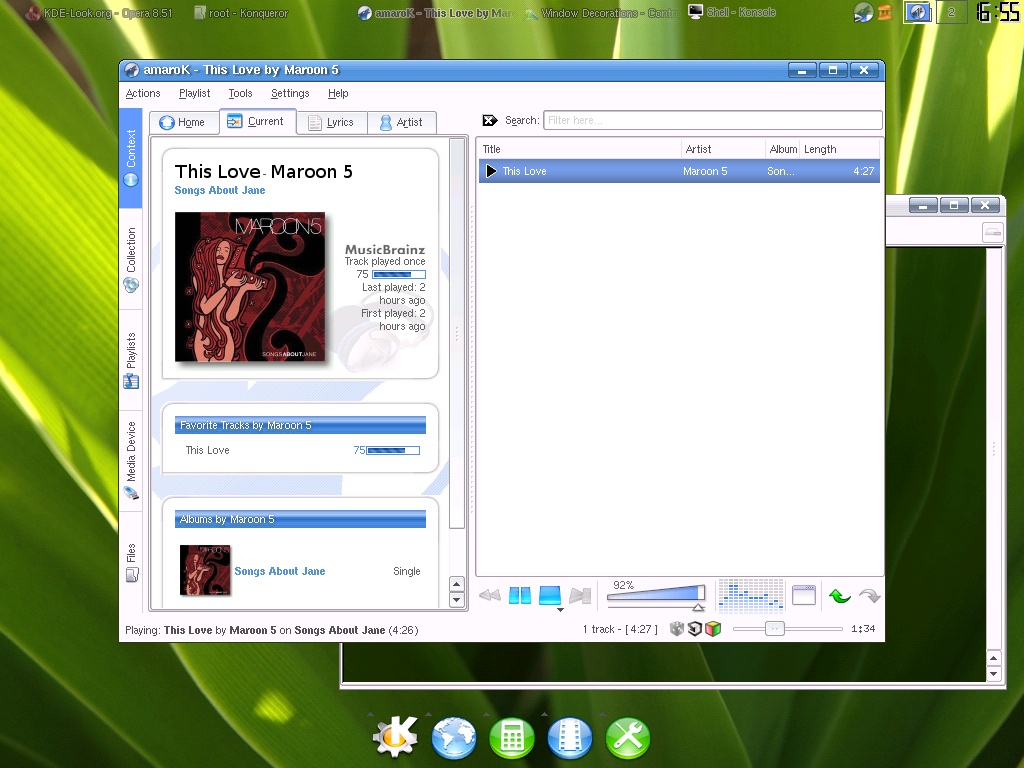Open the Playlists sidebar tab
1024x768 pixels.
[x=131, y=360]
